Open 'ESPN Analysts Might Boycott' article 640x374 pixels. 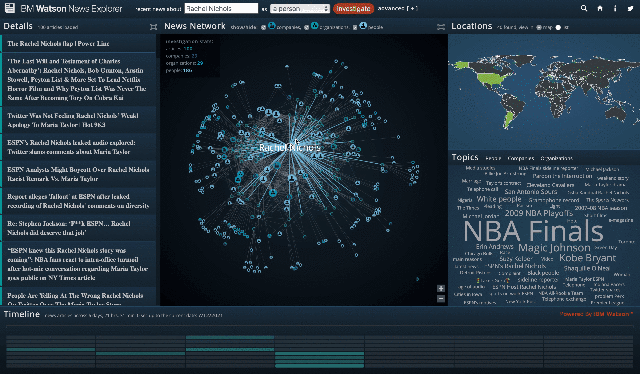coord(78,174)
